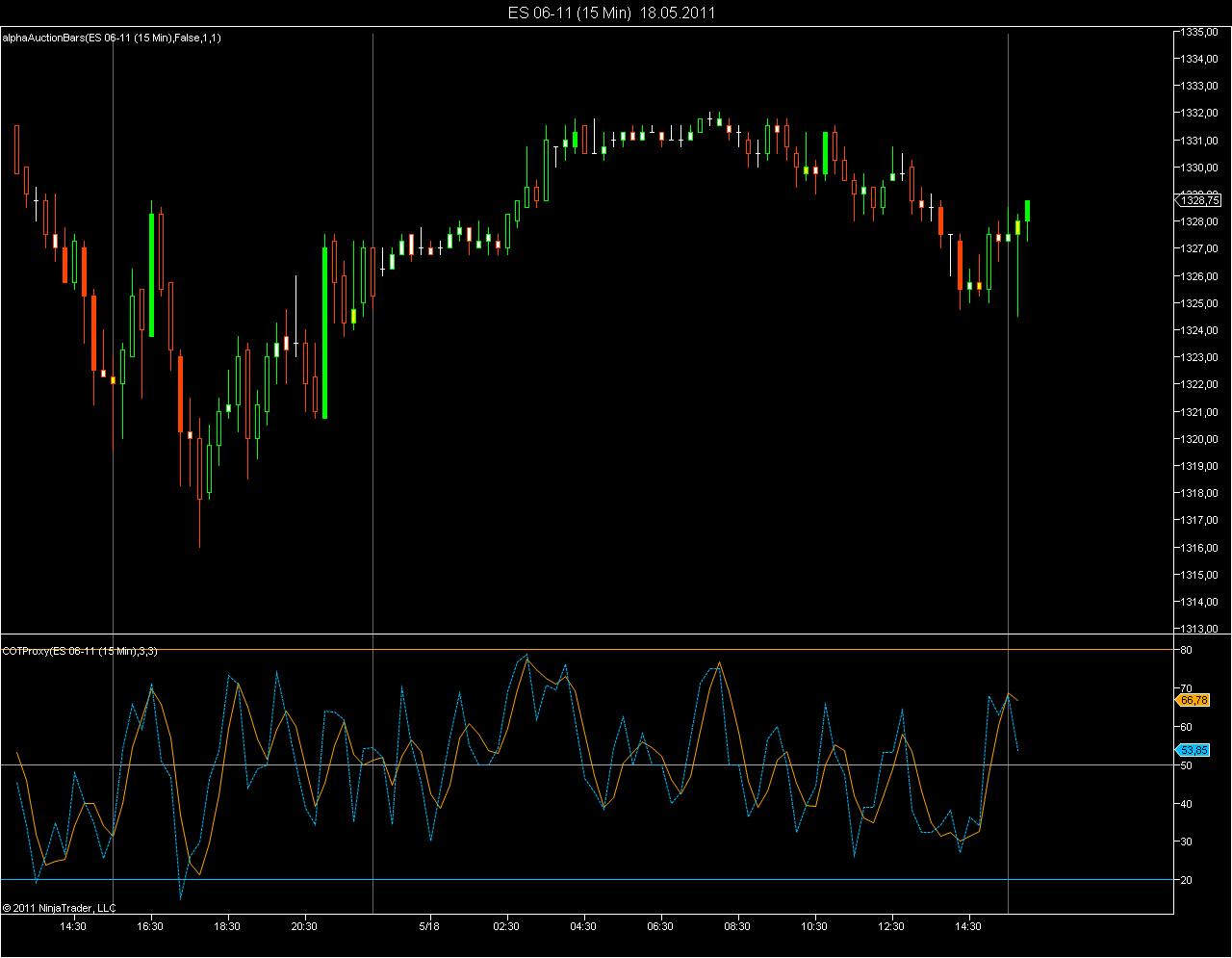Image resolution: width=1232 pixels, height=958 pixels.
Task: Click the orange 66,78 value marker
Action: pos(1193,700)
